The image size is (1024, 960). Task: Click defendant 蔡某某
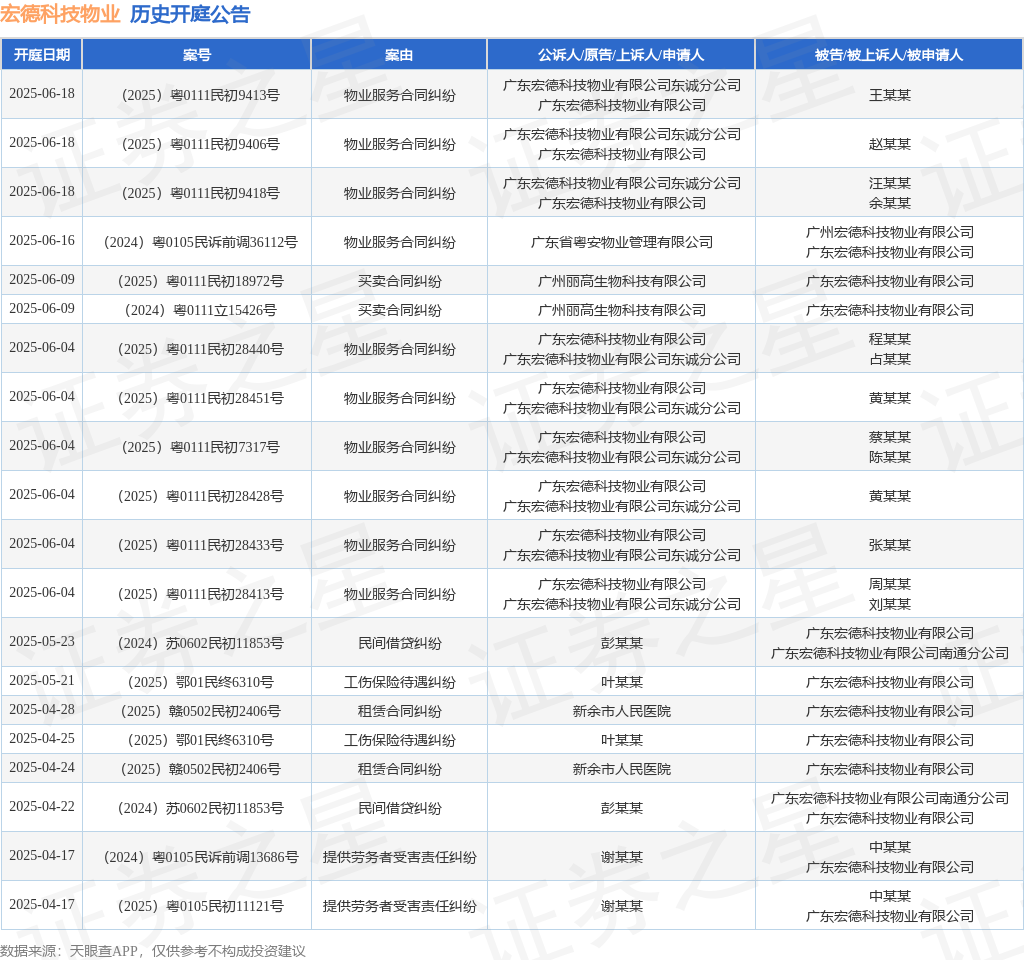point(889,438)
